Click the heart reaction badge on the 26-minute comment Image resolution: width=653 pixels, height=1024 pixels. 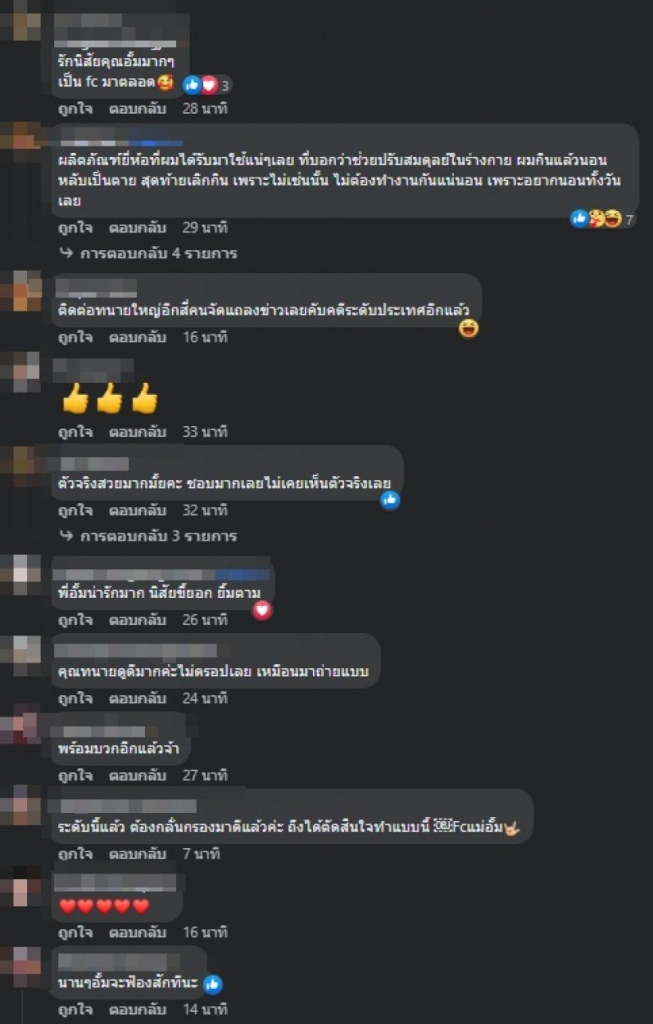click(x=263, y=611)
